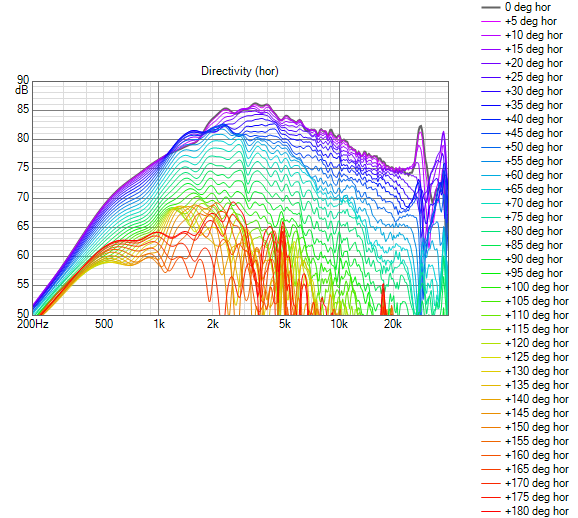Click the 'Directivity (hor)' chart title
578x518 pixels.
tap(240, 71)
